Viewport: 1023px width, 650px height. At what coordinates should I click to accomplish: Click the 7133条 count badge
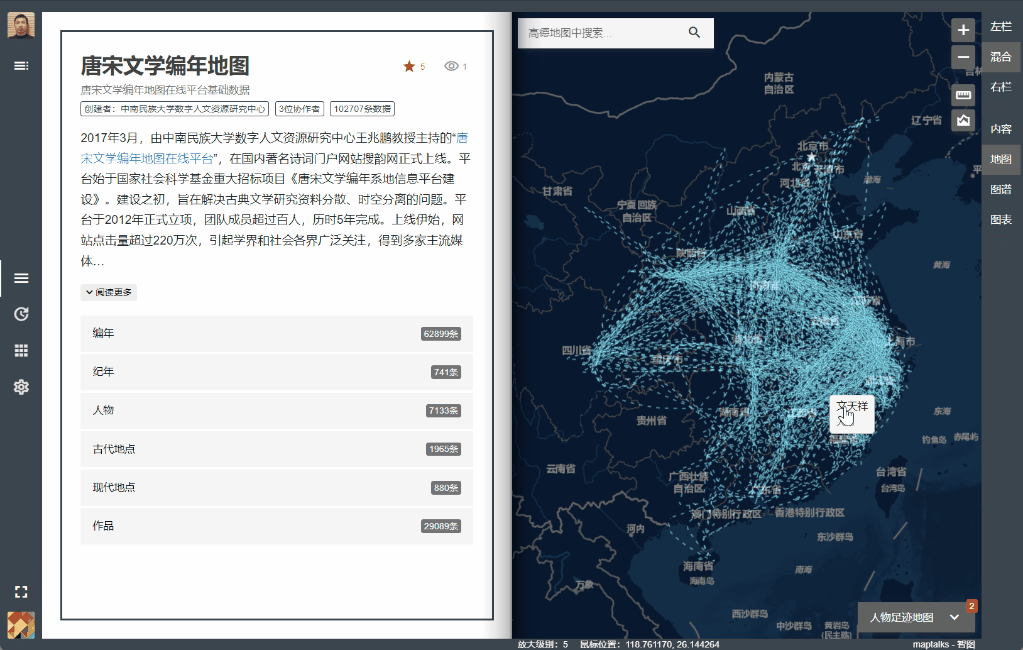pyautogui.click(x=444, y=411)
